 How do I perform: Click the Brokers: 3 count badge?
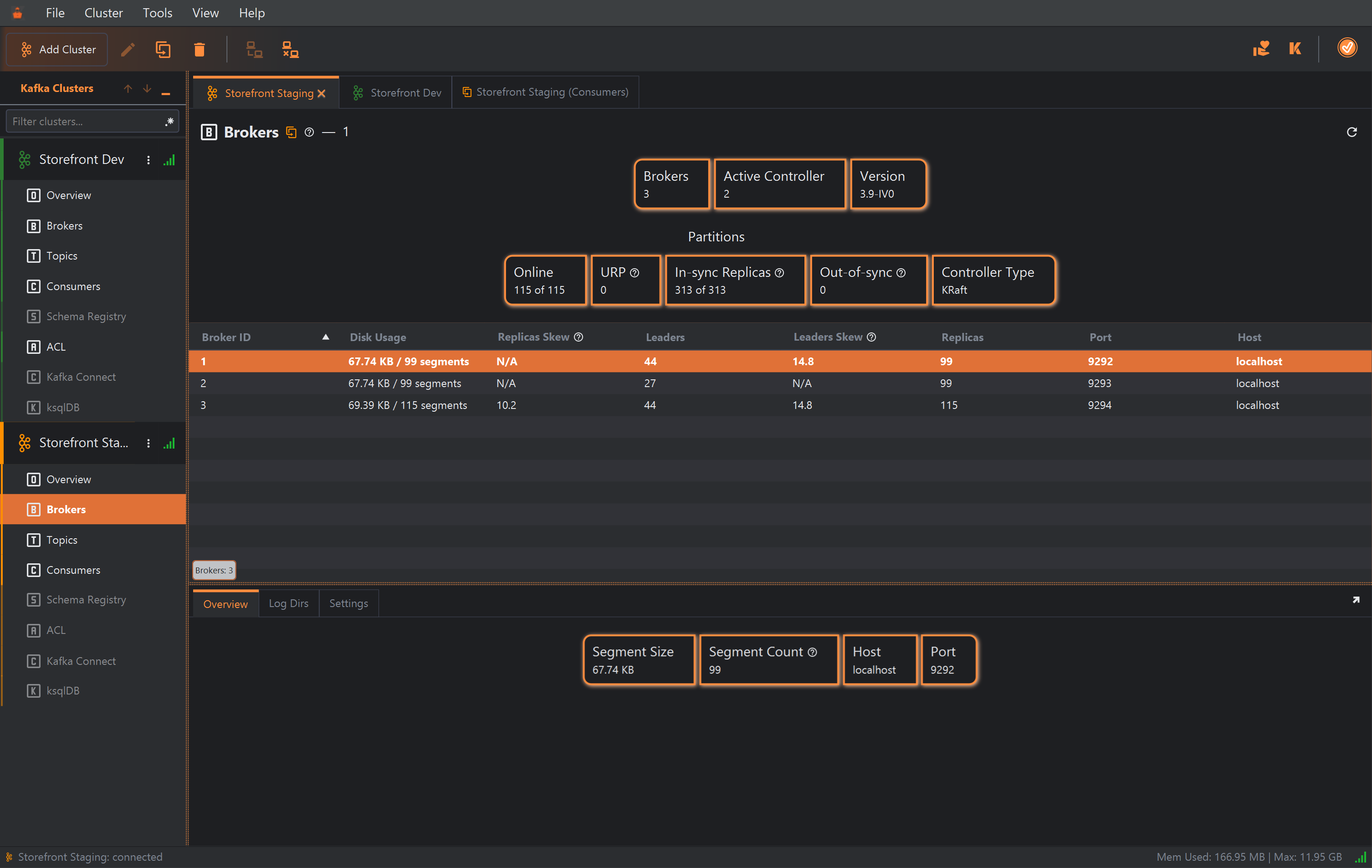214,570
